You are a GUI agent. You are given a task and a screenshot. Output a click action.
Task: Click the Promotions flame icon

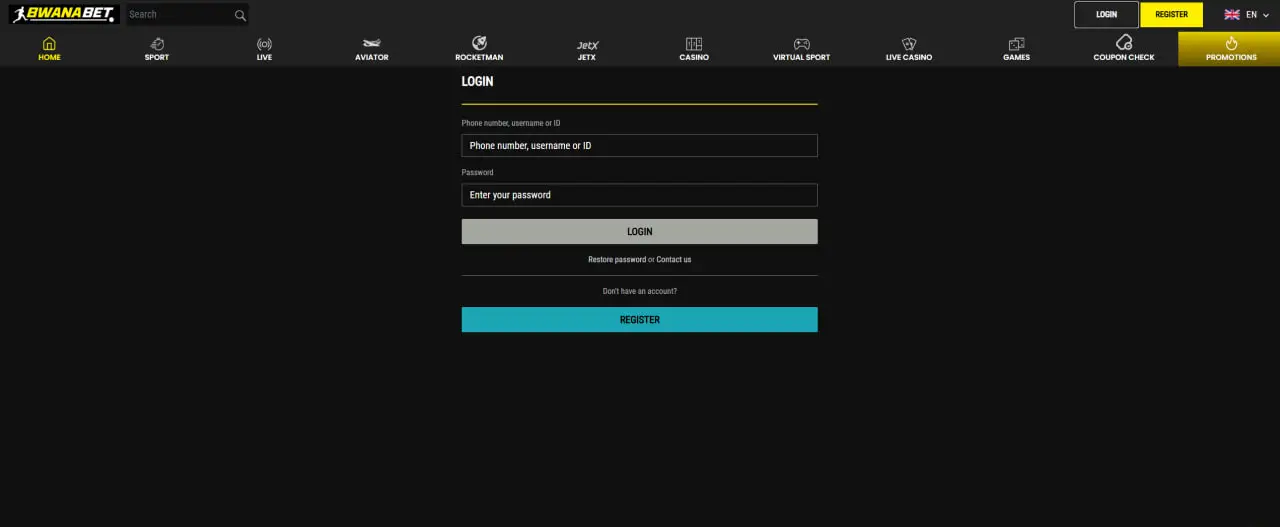tap(1231, 44)
